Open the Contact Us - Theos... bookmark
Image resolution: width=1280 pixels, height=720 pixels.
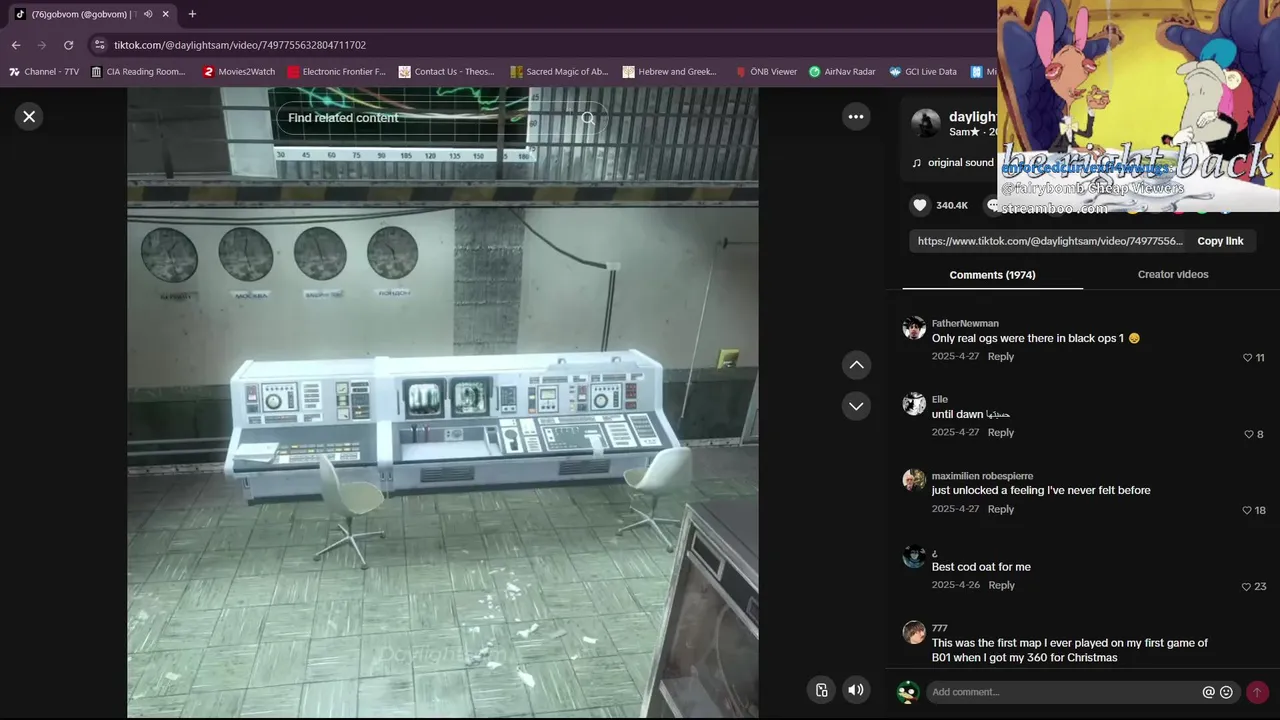click(x=446, y=72)
